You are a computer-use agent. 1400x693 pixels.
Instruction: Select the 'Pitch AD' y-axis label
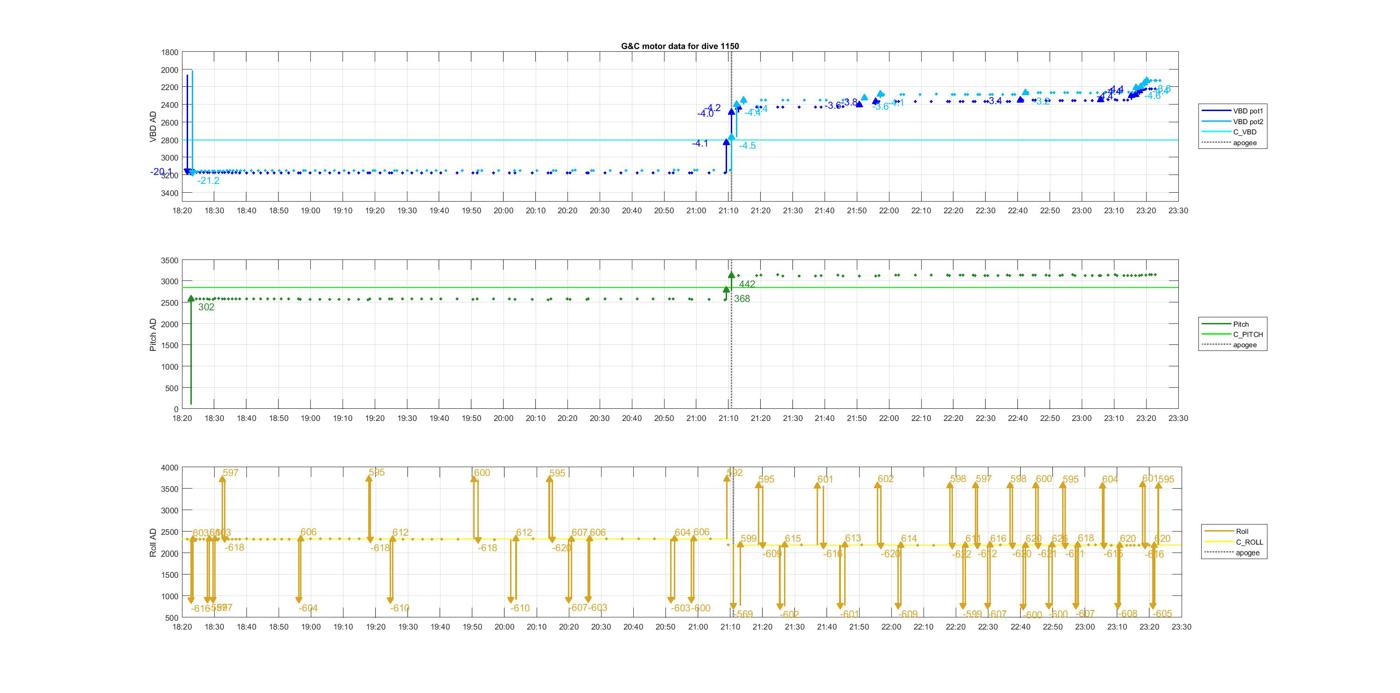click(x=154, y=334)
